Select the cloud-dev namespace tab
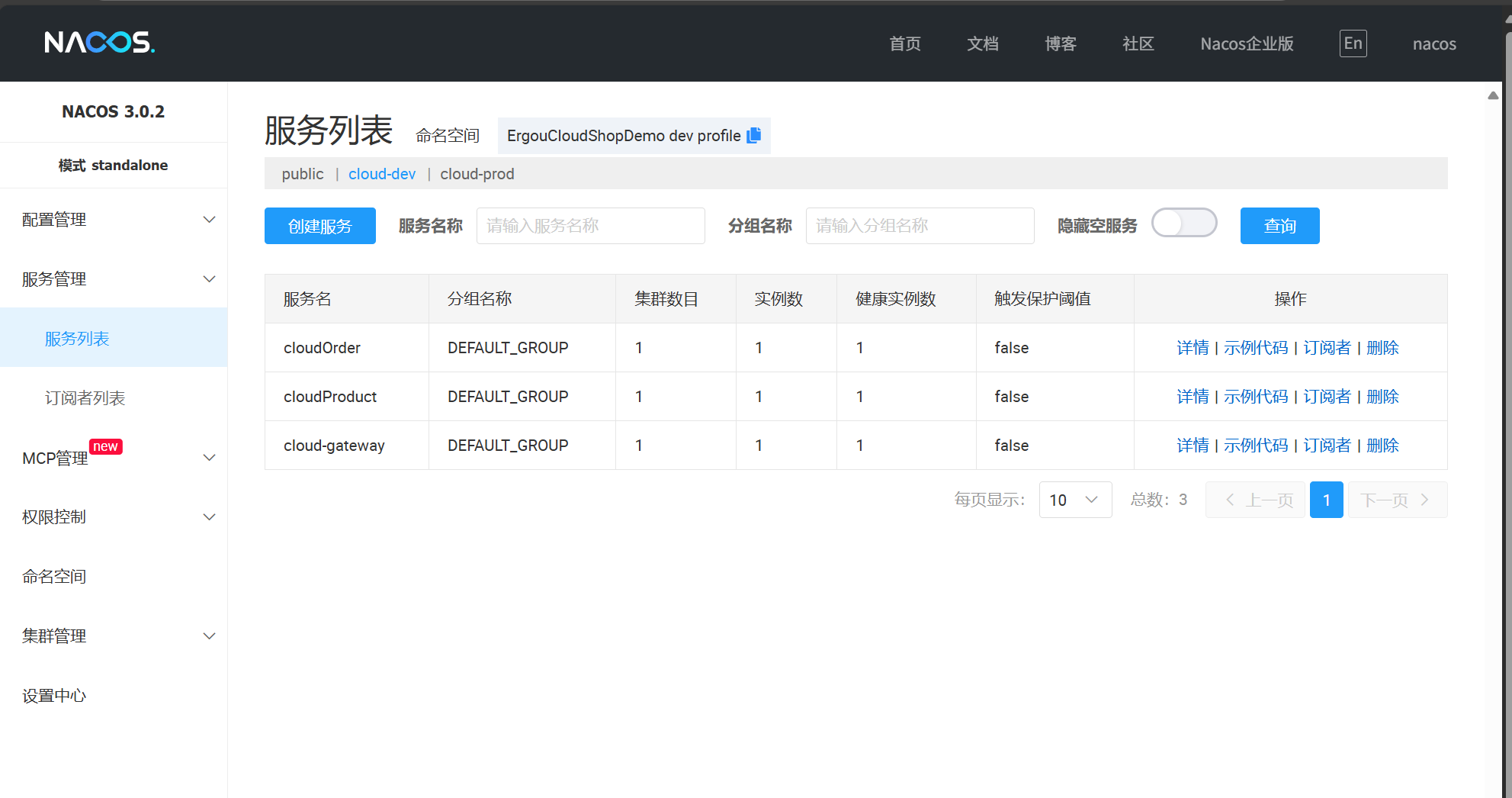 [x=382, y=174]
